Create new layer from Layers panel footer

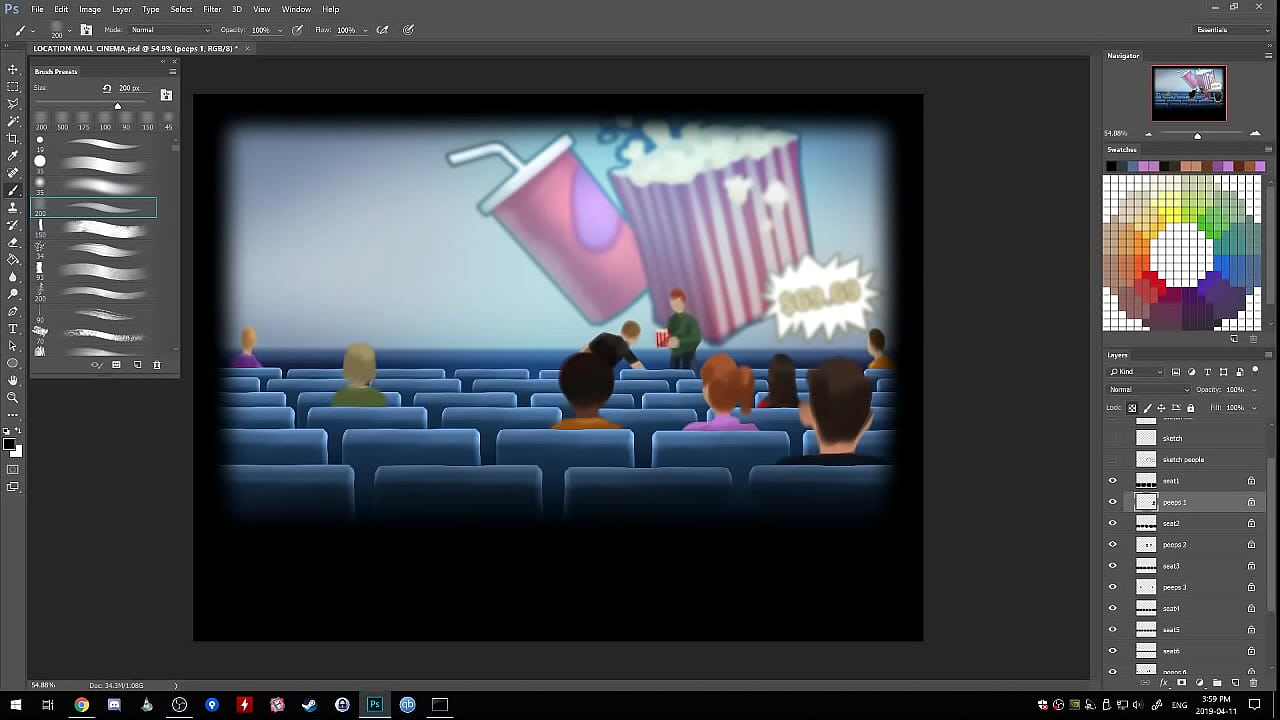[1235, 683]
